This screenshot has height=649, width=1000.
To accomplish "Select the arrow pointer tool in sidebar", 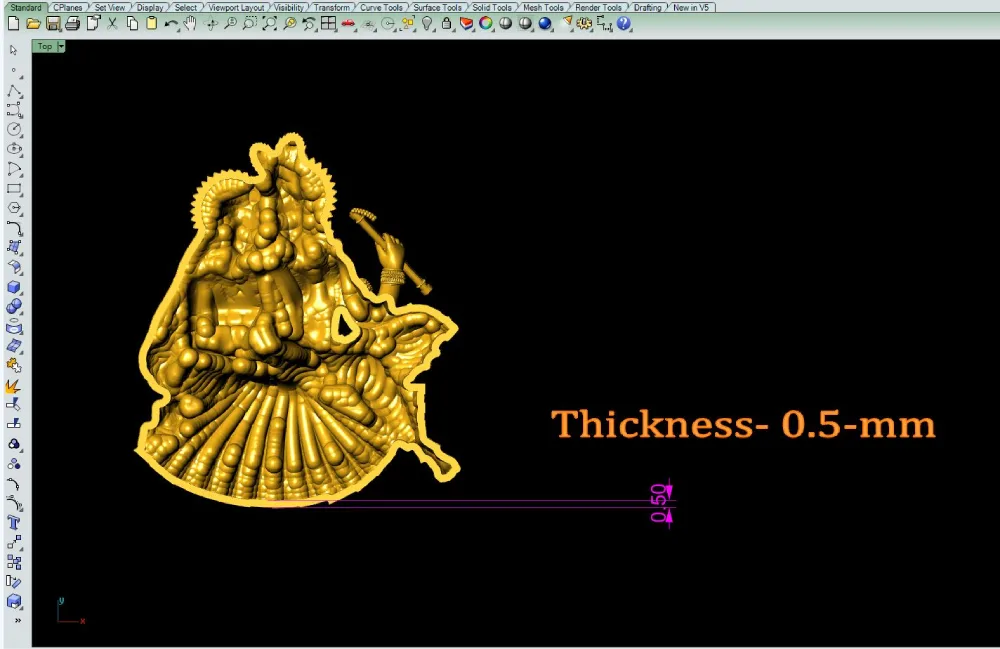I will coord(13,50).
